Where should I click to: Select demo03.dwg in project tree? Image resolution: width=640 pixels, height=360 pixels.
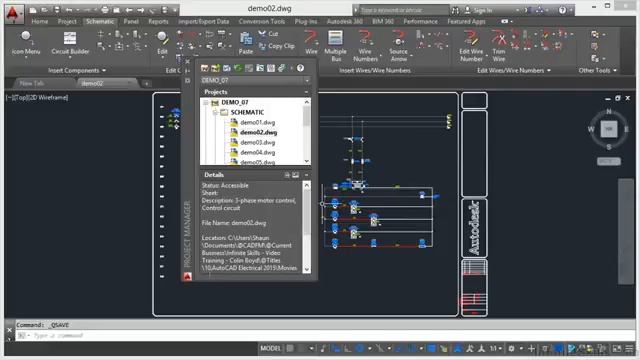257,142
